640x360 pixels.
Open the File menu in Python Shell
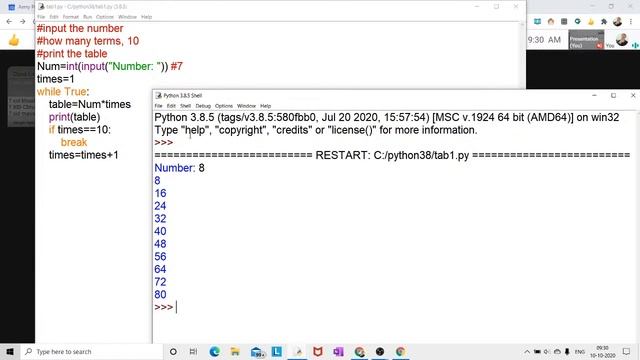158,106
